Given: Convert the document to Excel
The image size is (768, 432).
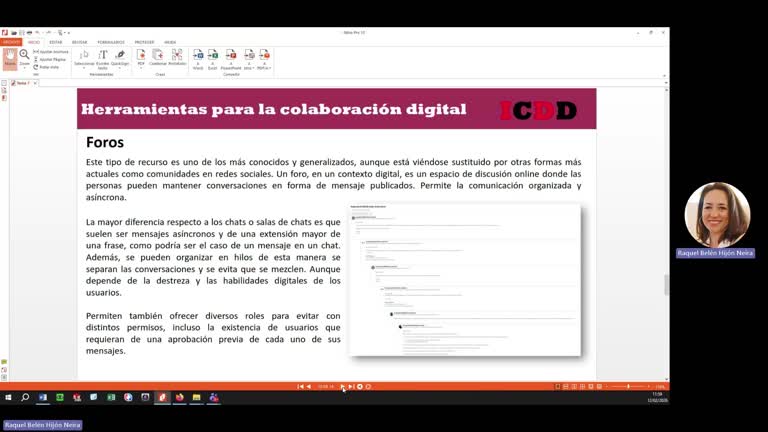Looking at the screenshot, I should click(213, 59).
